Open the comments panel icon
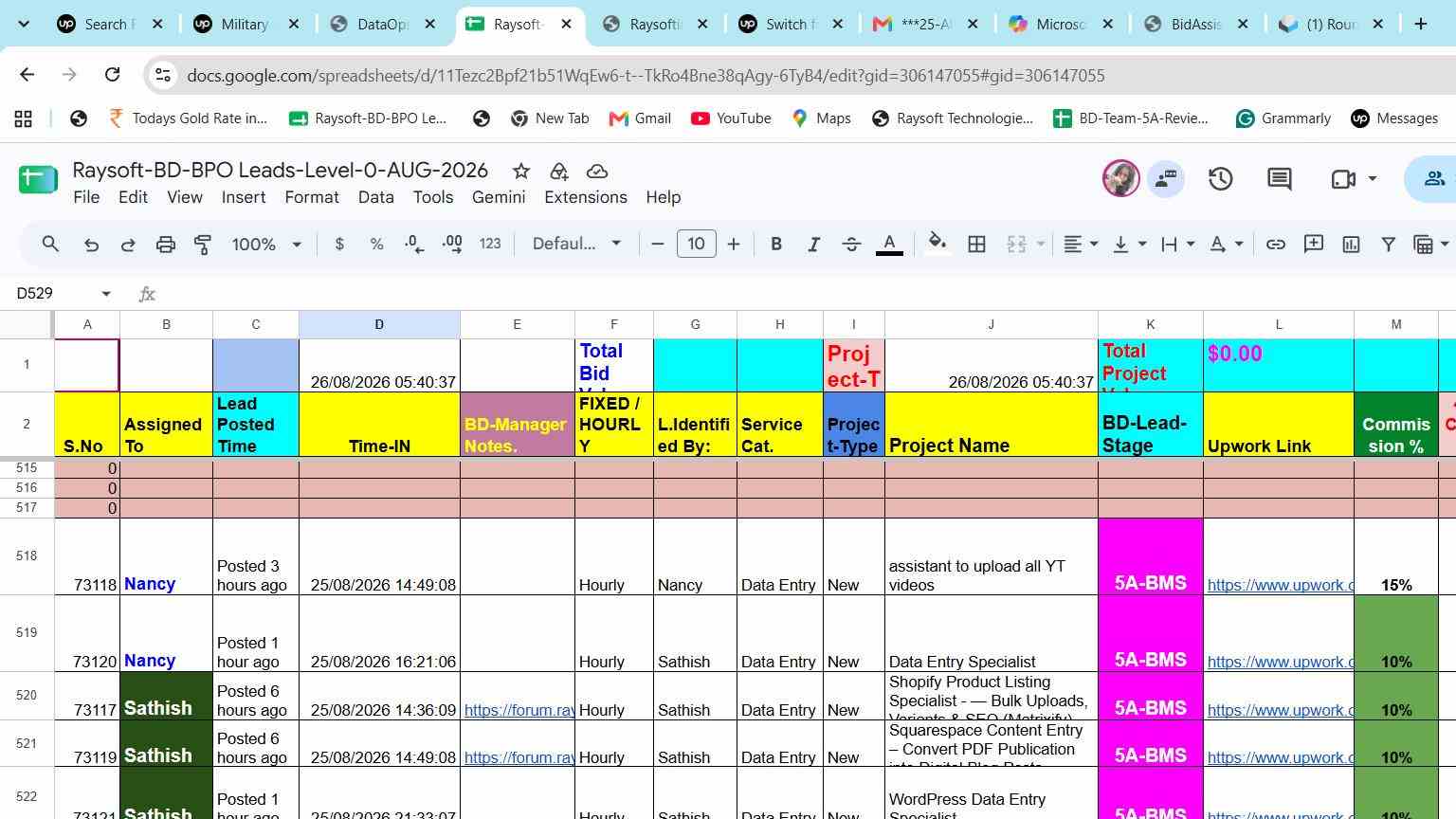This screenshot has height=819, width=1456. click(1280, 178)
